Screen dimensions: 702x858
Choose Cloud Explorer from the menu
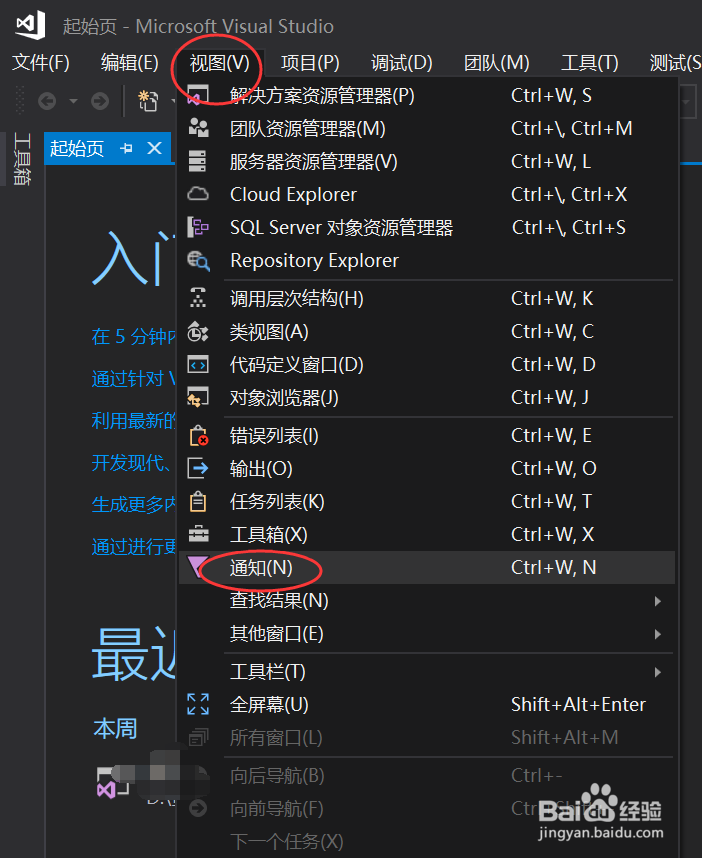point(427,194)
